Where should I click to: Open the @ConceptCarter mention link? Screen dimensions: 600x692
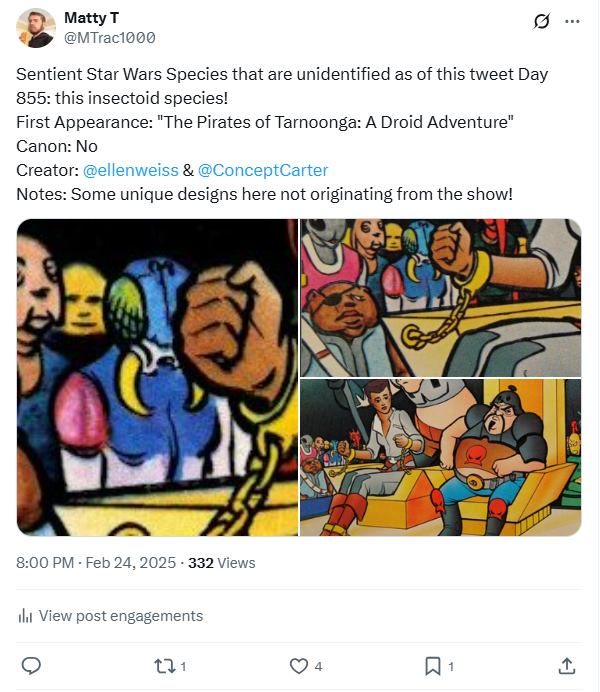click(263, 170)
